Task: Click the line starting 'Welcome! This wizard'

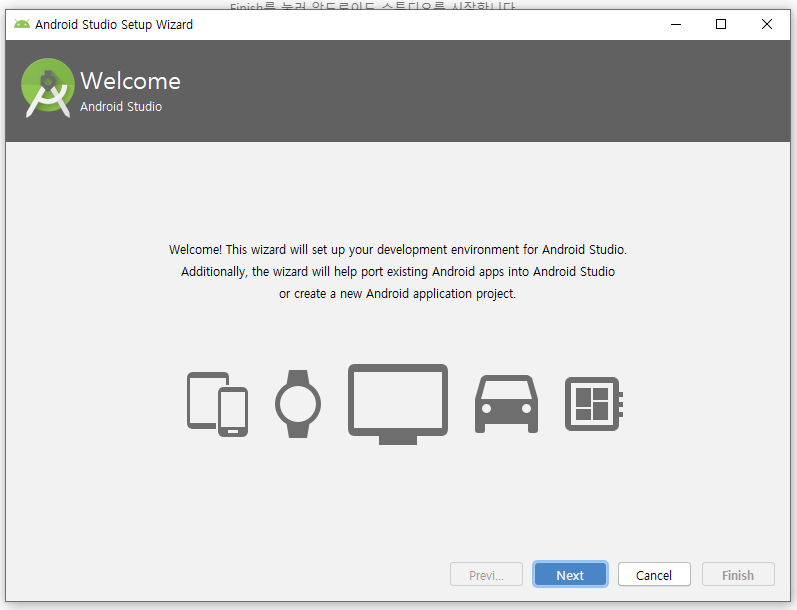Action: click(397, 250)
